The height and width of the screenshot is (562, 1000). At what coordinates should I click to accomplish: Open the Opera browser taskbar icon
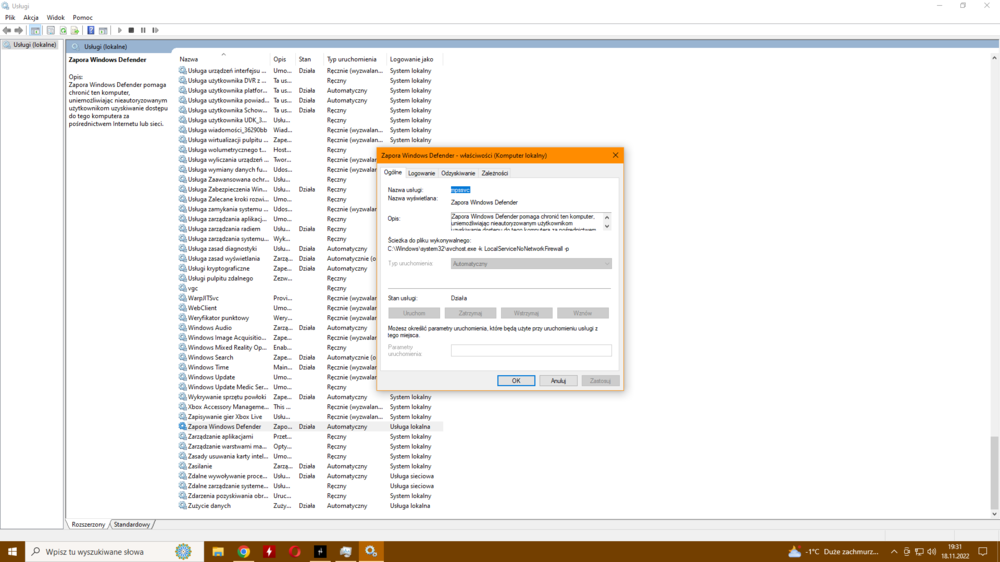coord(295,552)
